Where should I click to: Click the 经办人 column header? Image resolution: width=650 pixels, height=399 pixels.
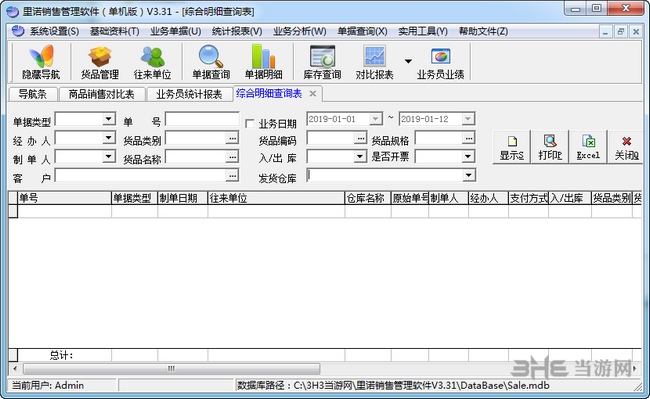click(488, 198)
